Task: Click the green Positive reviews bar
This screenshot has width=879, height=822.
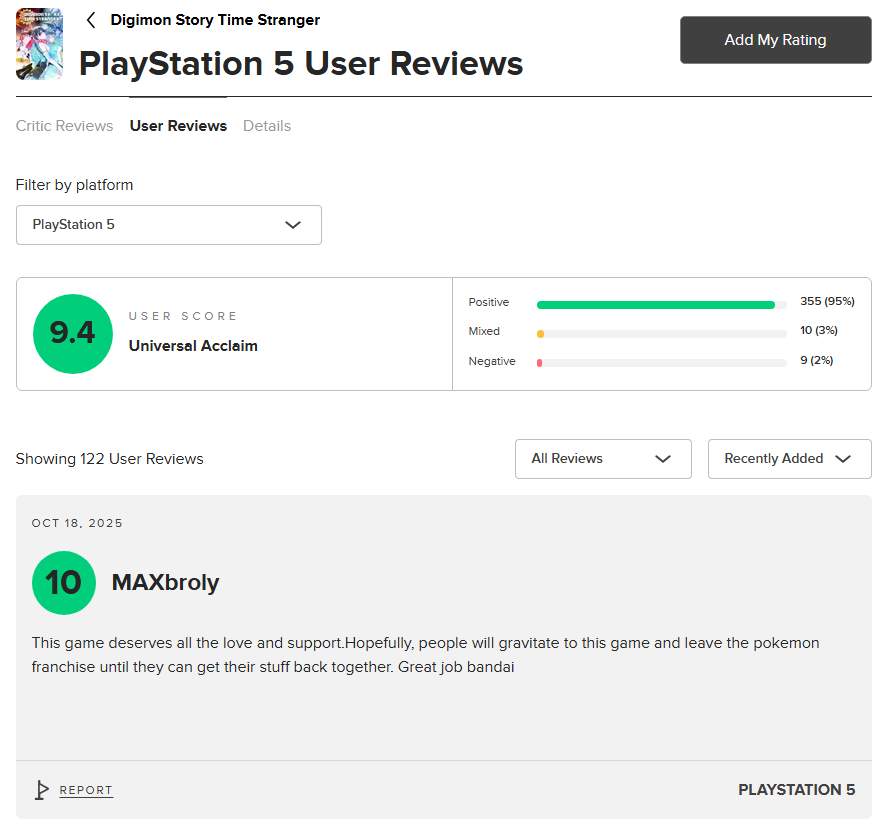Action: (656, 305)
